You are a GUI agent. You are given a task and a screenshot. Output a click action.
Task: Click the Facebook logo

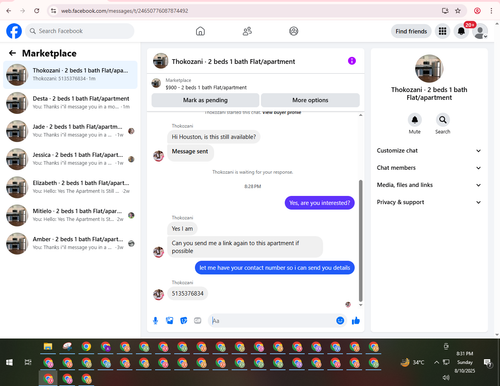click(14, 31)
